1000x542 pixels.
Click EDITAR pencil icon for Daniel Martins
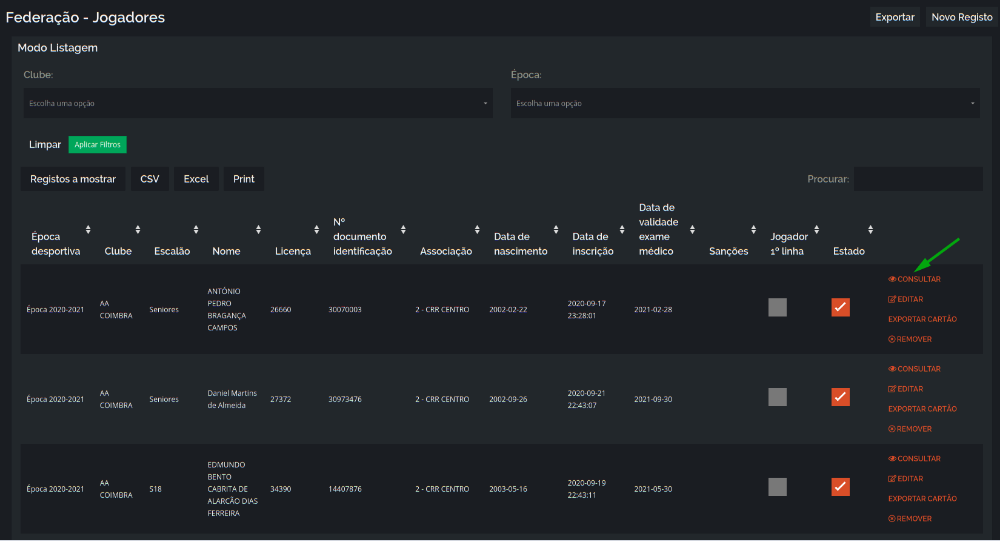[892, 389]
